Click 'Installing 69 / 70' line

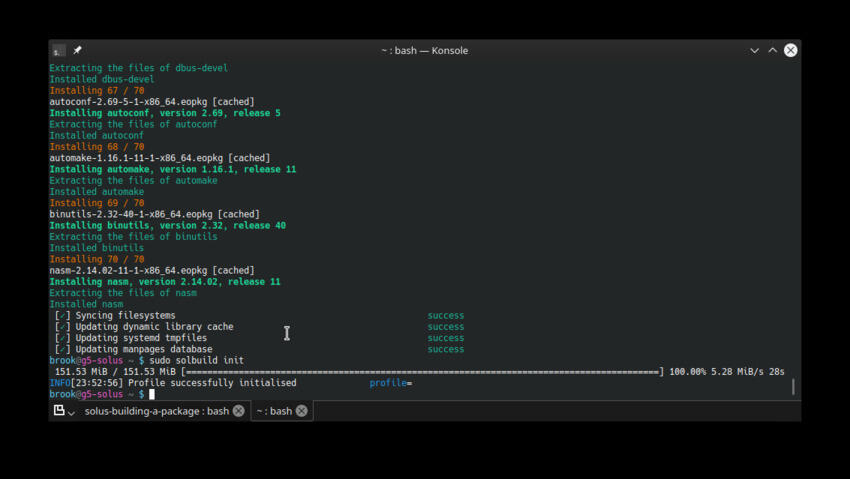97,203
